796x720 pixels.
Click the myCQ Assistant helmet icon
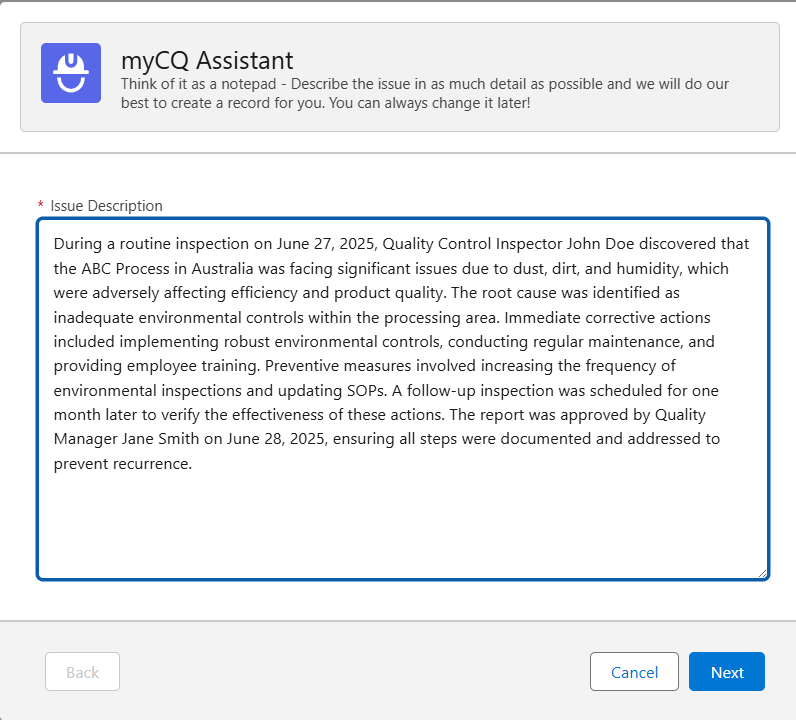tap(71, 73)
